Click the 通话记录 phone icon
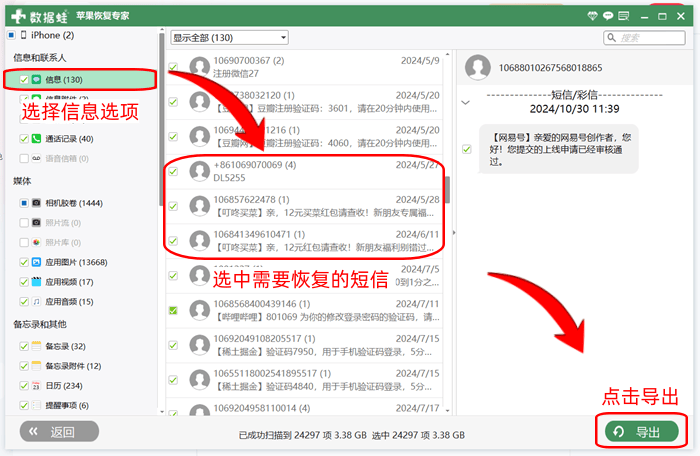The height and width of the screenshot is (456, 700). (36, 139)
